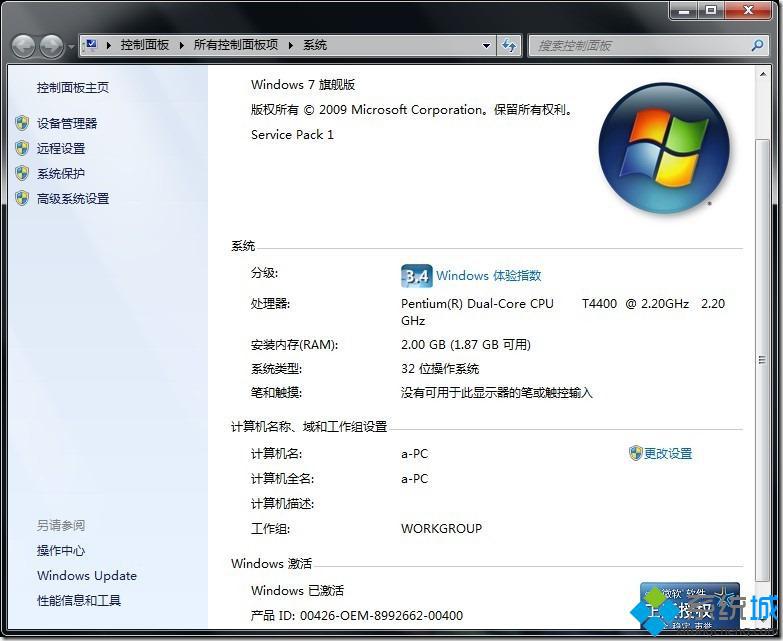This screenshot has width=783, height=641.
Task: Click the shield icon beside 系统保护
Action: (x=22, y=173)
